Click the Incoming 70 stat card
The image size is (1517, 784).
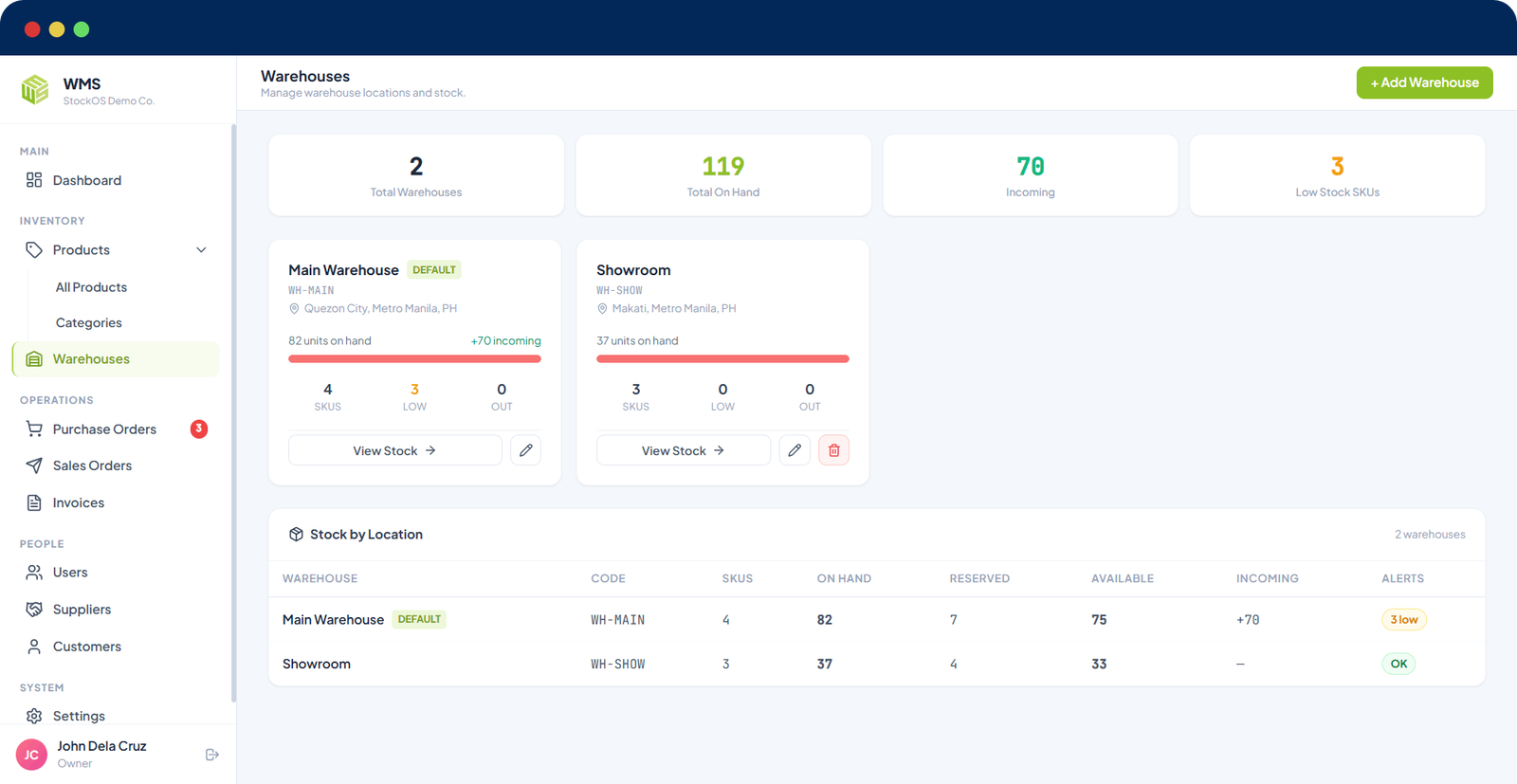[1031, 175]
